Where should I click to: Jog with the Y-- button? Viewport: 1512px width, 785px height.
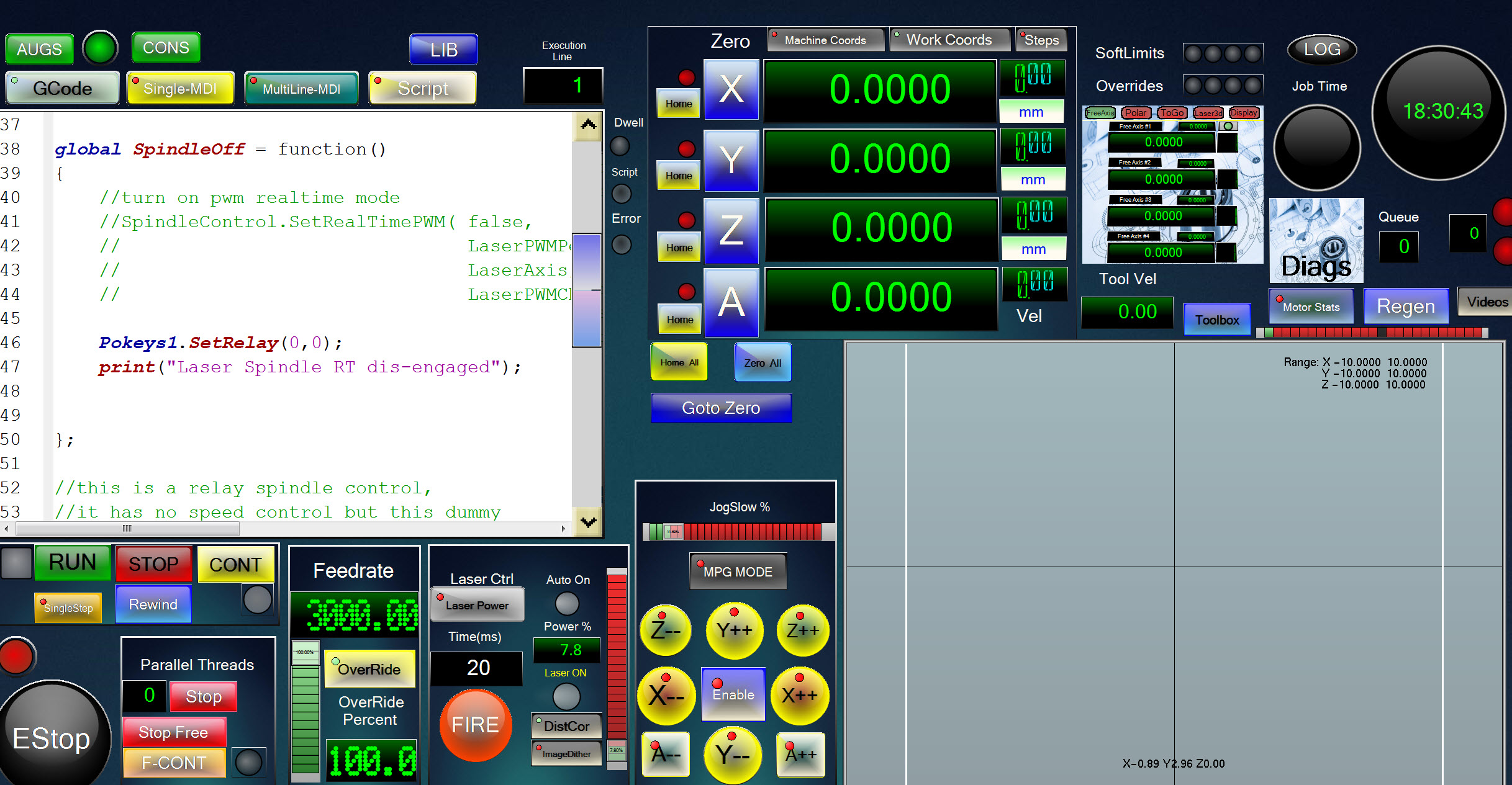pyautogui.click(x=732, y=755)
